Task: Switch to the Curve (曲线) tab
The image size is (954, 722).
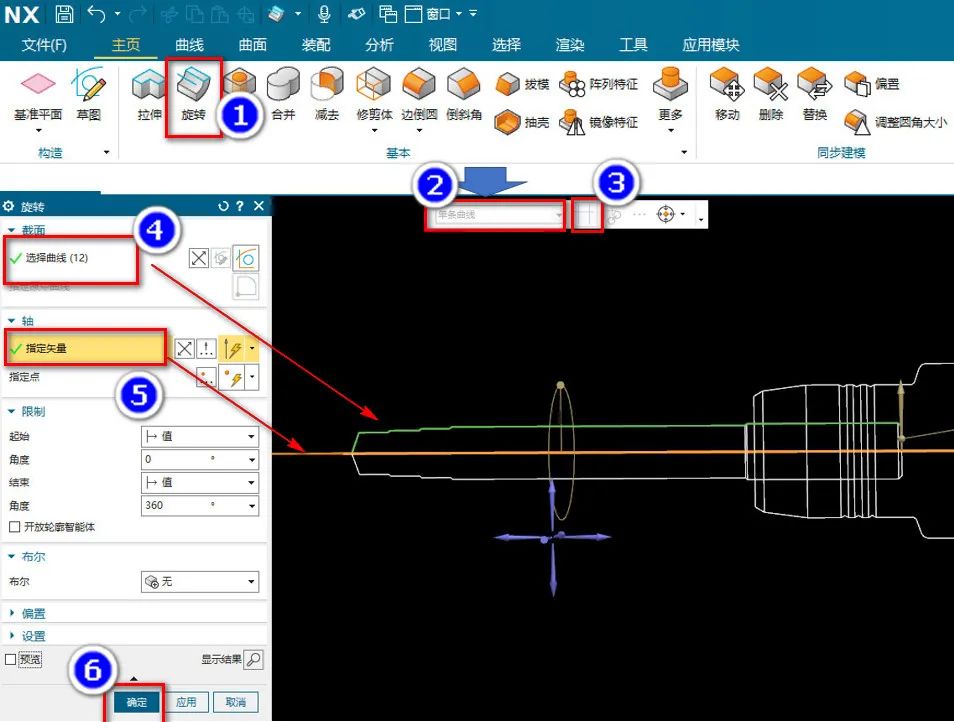Action: [x=189, y=44]
